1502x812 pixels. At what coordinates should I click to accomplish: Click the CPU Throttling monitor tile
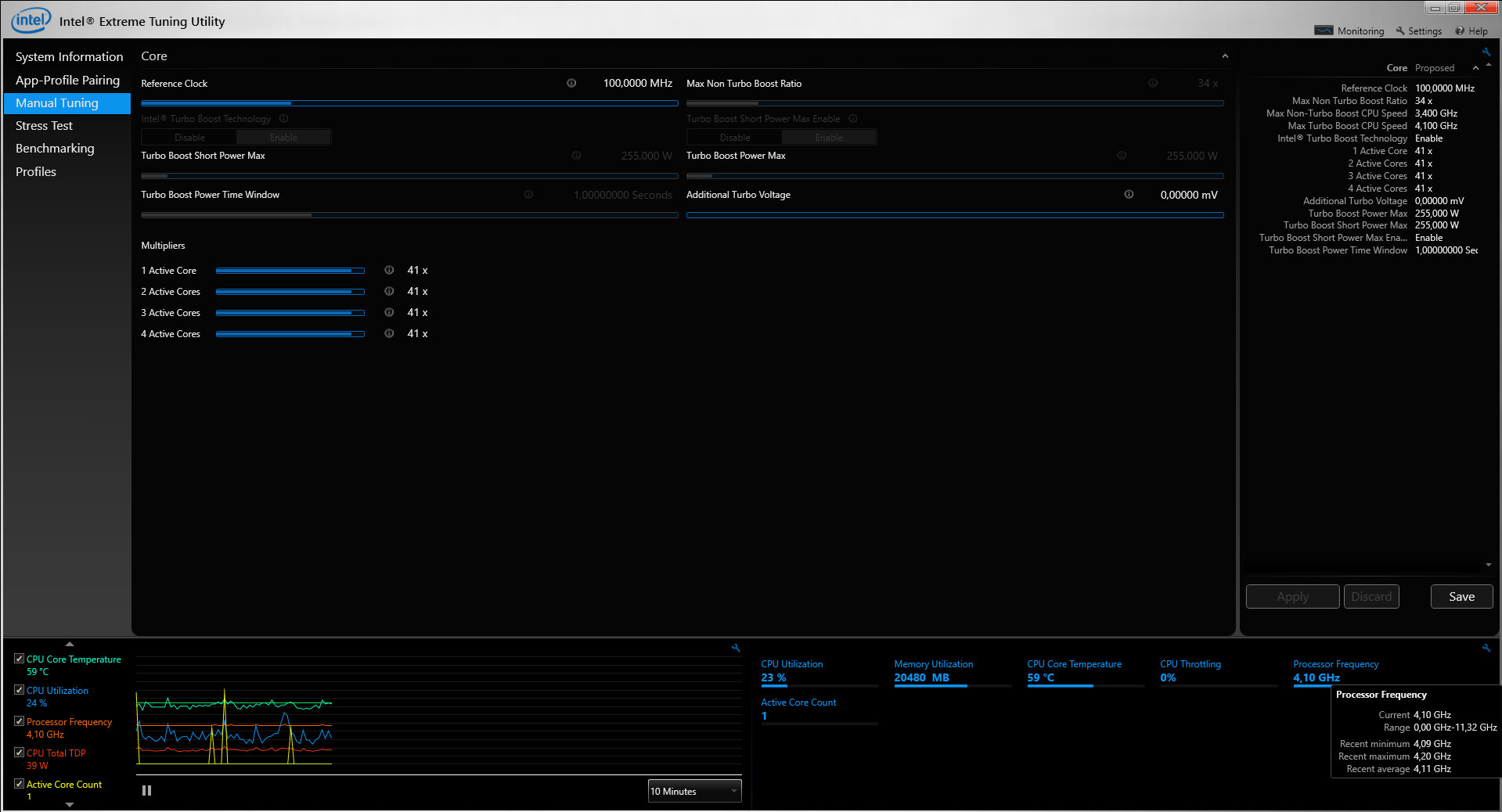(1219, 673)
